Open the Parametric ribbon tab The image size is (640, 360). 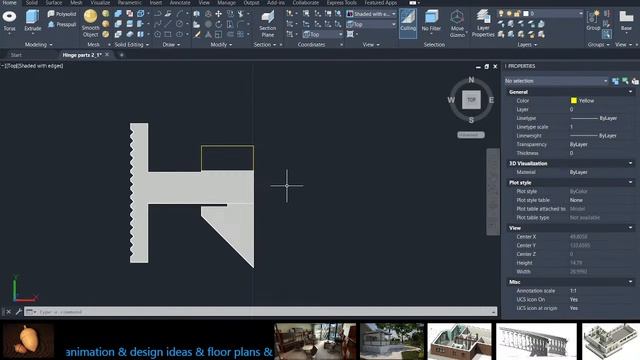pyautogui.click(x=130, y=2)
